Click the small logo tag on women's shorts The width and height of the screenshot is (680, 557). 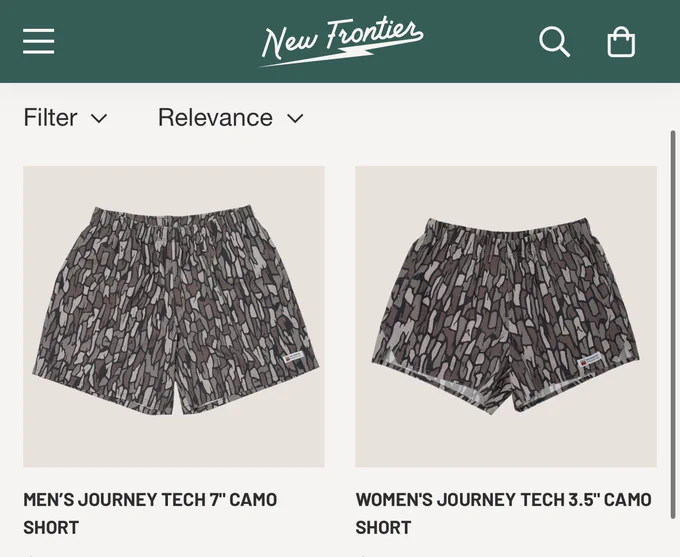point(589,360)
